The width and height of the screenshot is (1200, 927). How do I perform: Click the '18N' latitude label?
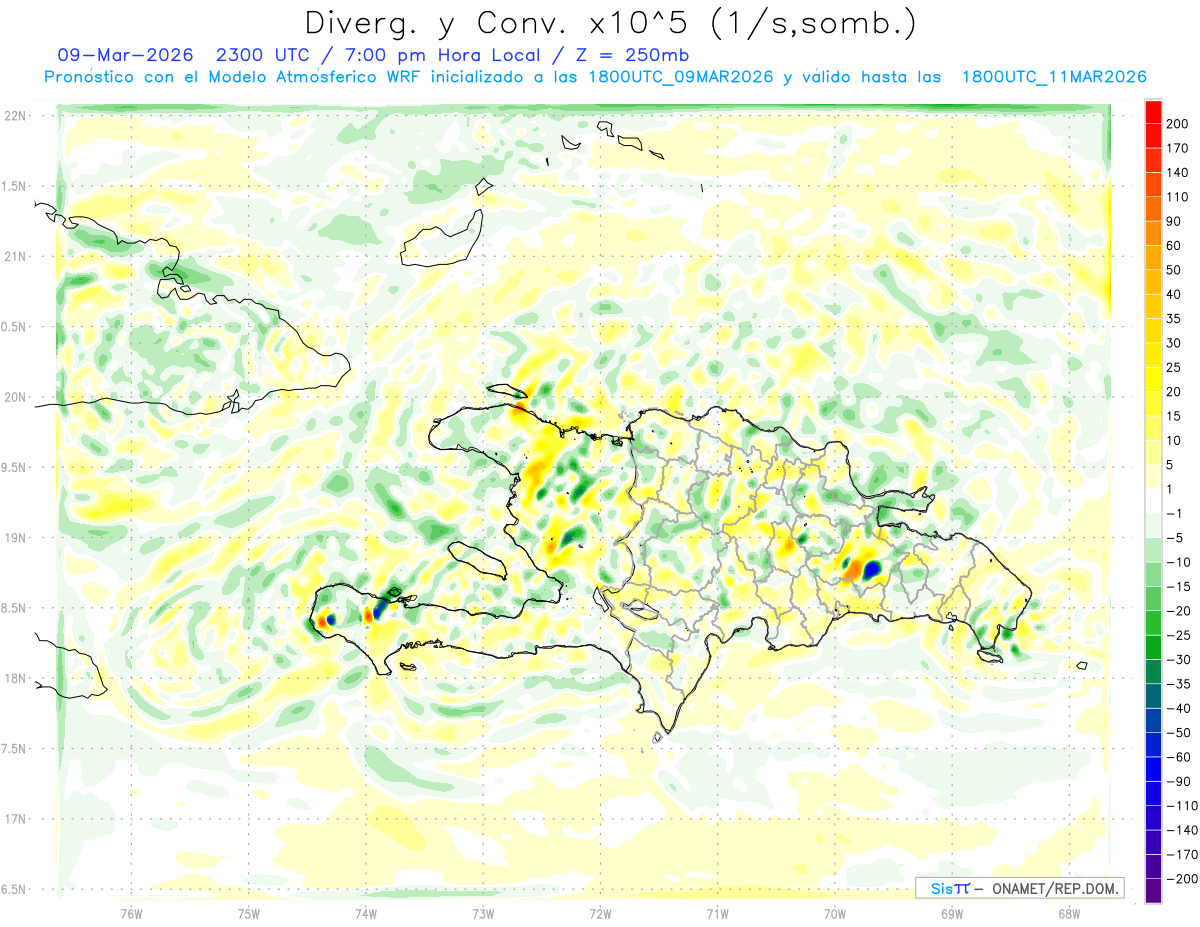coord(14,678)
